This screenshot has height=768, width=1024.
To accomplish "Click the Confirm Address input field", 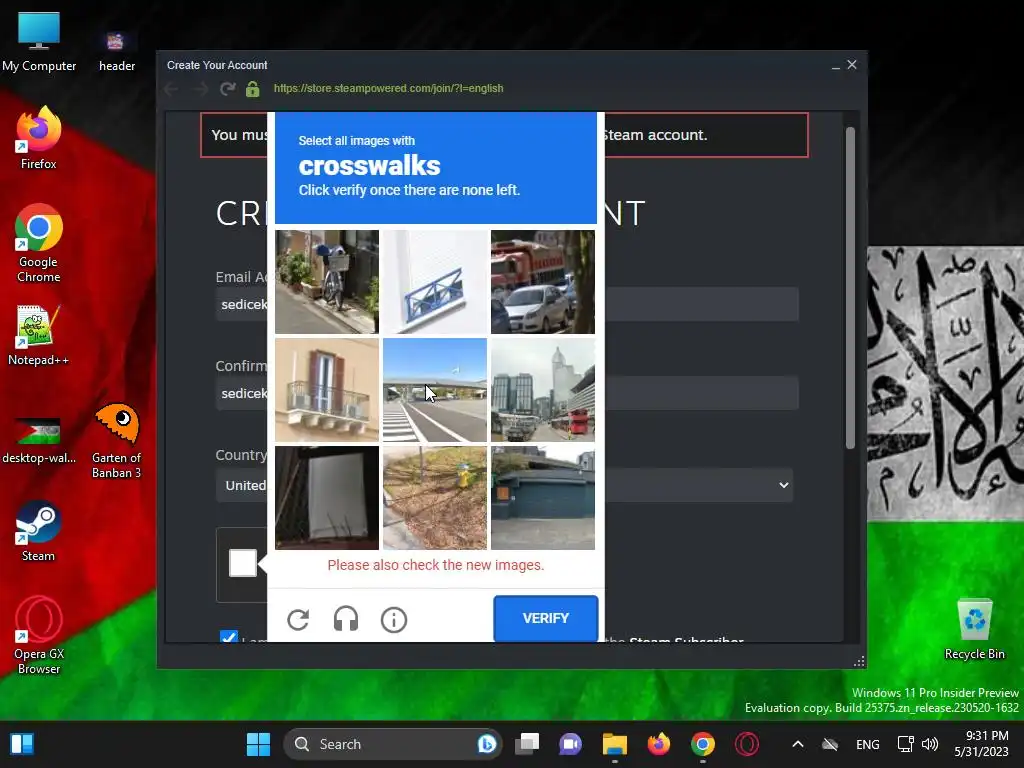I will [507, 393].
